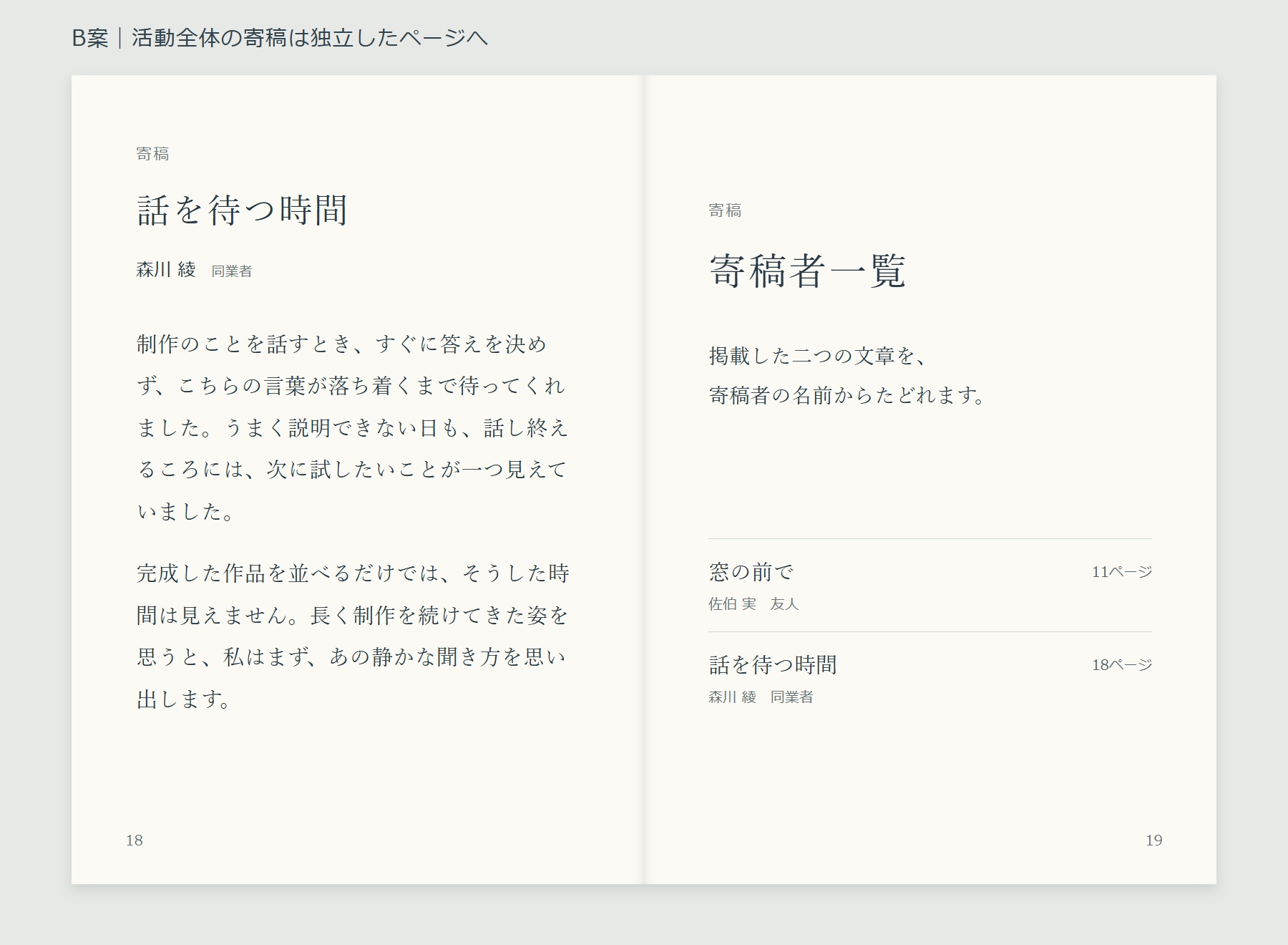This screenshot has height=945, width=1288.
Task: Click the '同業者' label in the contributor list
Action: pyautogui.click(x=791, y=697)
